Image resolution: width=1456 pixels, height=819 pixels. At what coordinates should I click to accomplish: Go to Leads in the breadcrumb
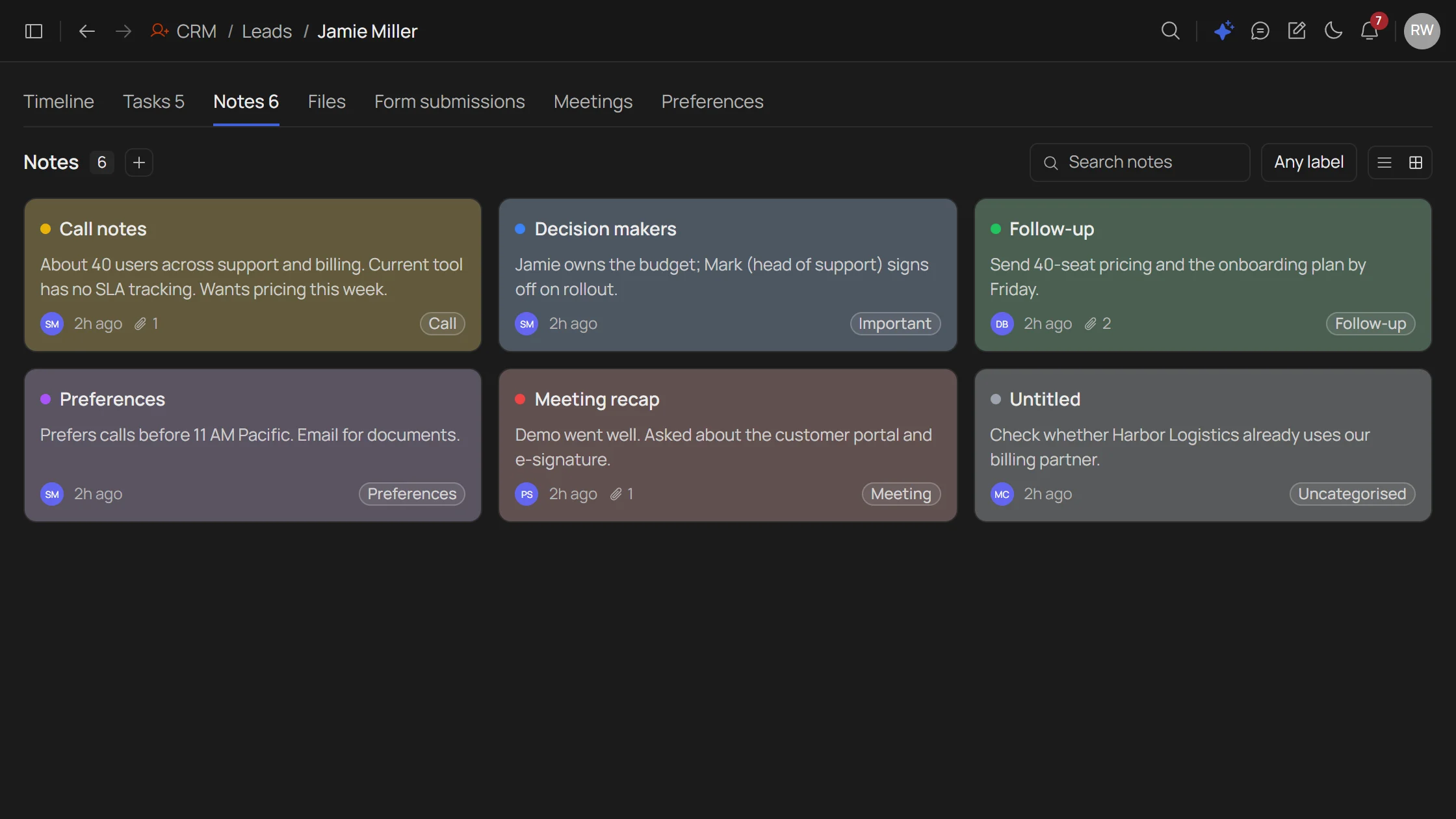[x=266, y=31]
